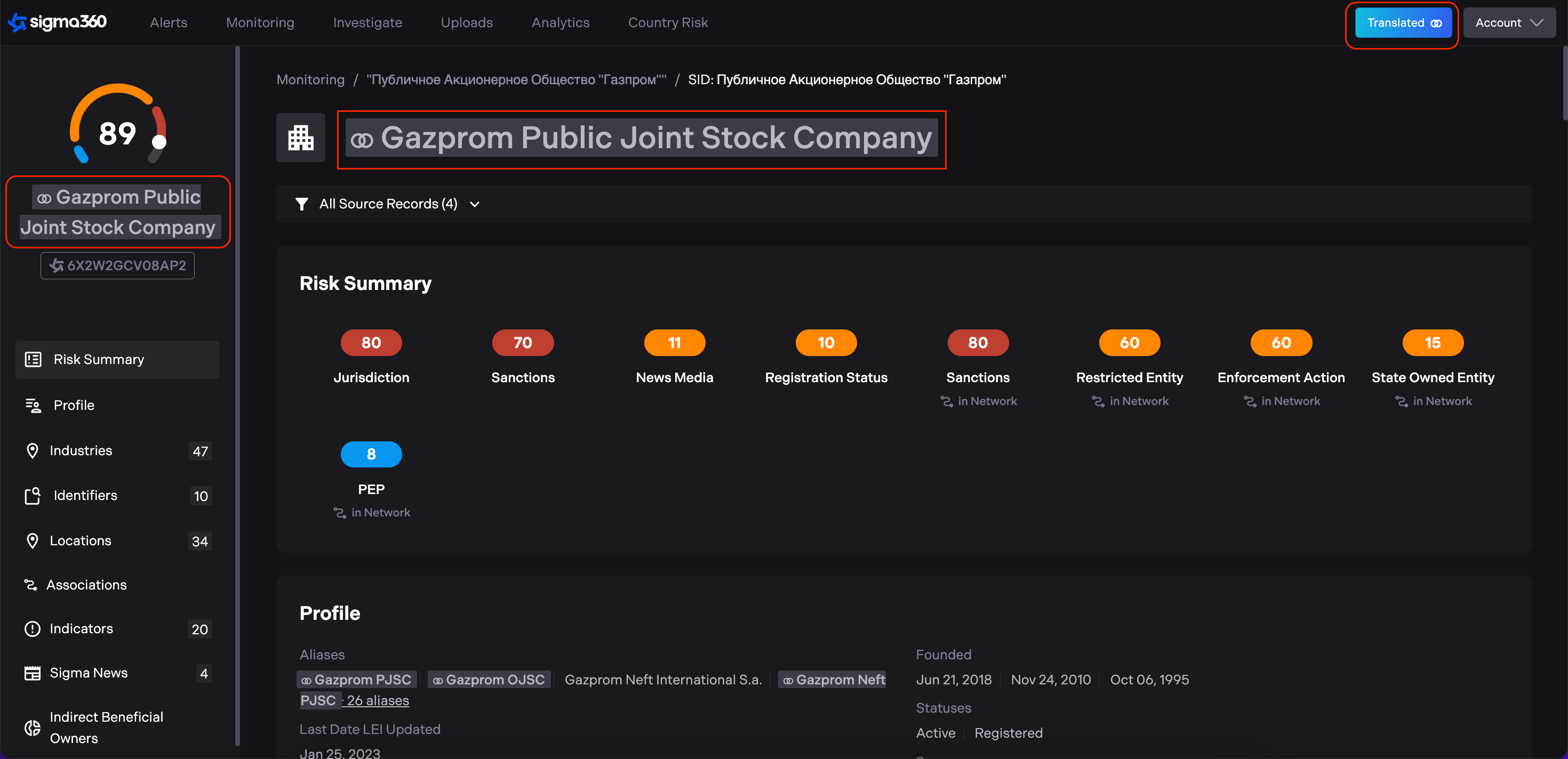
Task: Expand the 26 aliases link
Action: (x=378, y=700)
